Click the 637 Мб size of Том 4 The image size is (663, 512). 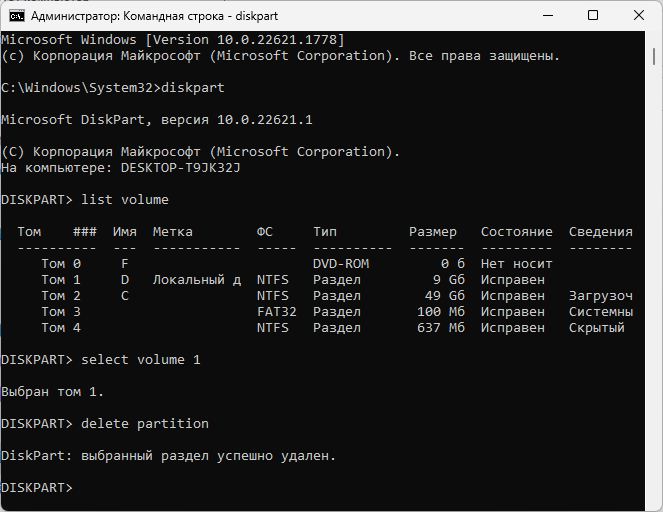444,328
